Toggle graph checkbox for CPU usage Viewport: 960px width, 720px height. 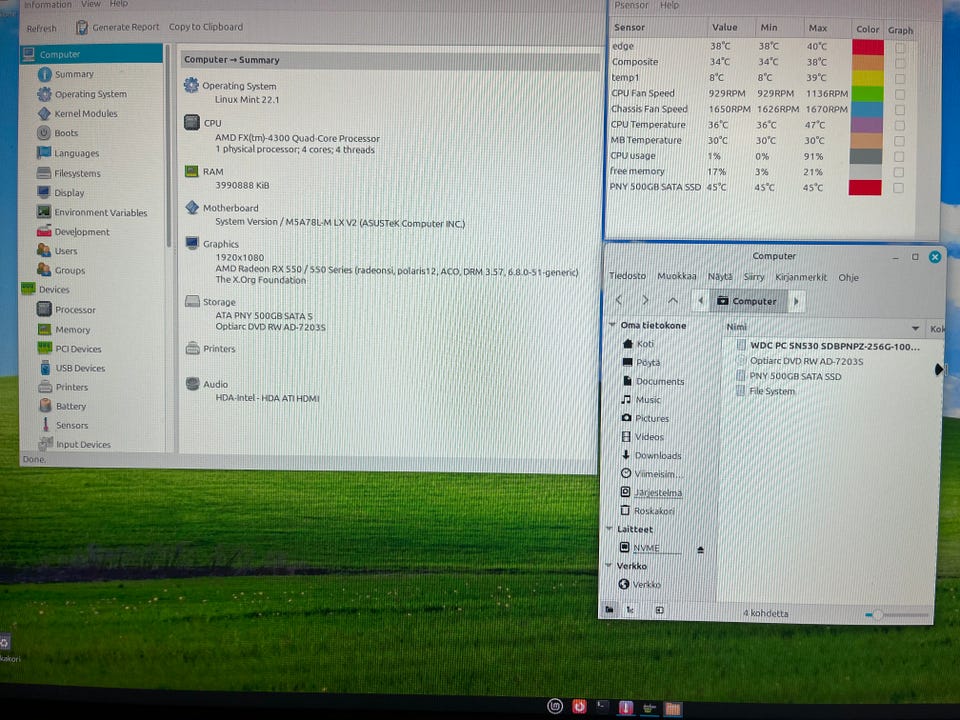coord(899,157)
